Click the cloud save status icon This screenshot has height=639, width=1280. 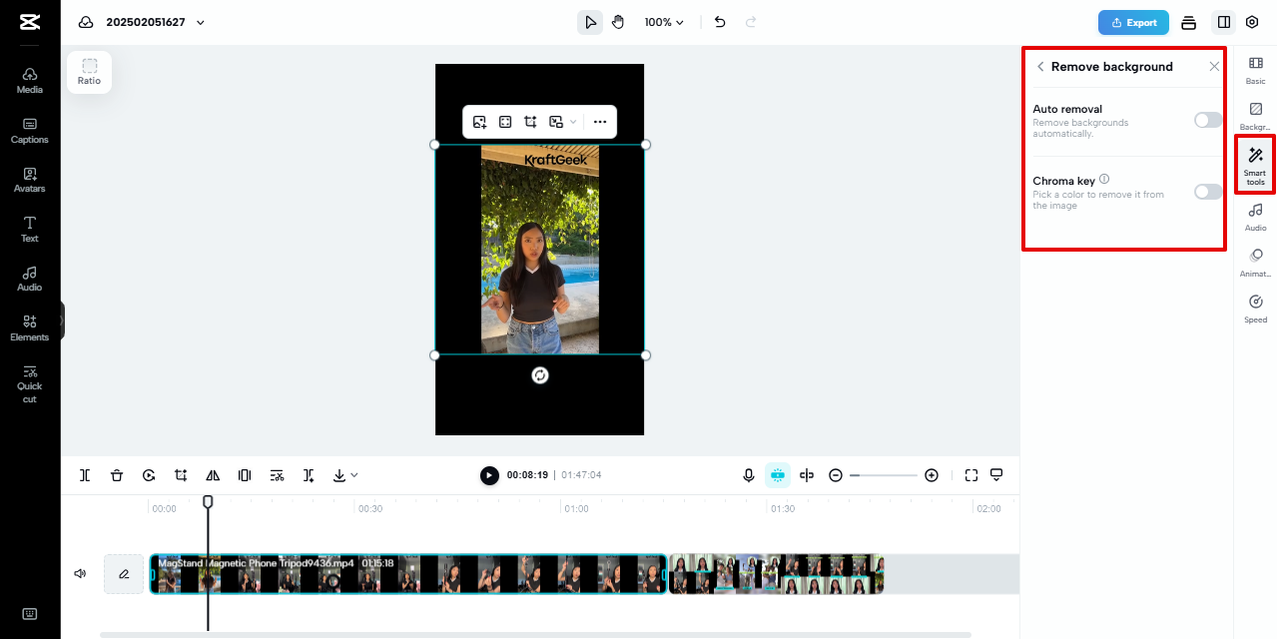point(85,22)
